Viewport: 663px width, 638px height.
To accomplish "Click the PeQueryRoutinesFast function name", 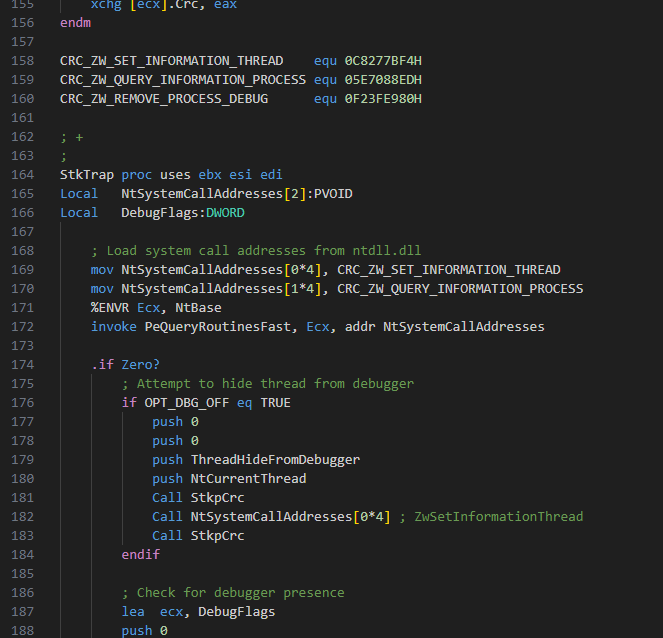I will click(218, 326).
